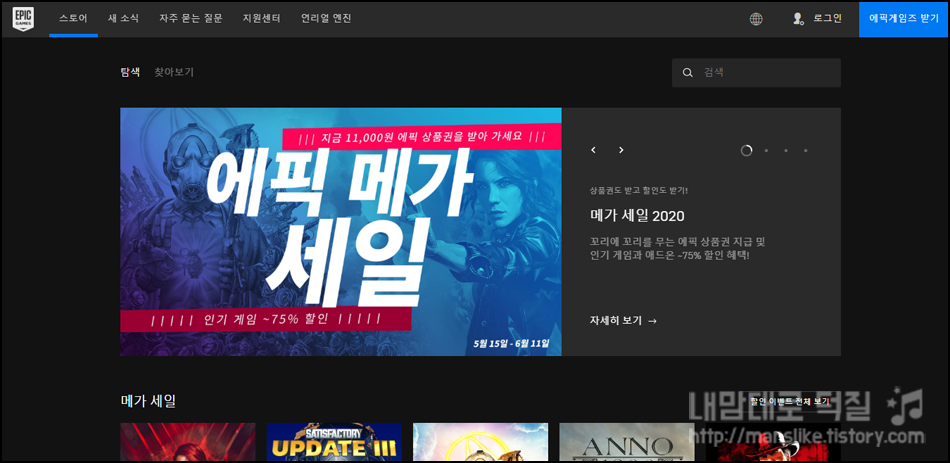Select the 탐색 tab
This screenshot has height=463, width=950.
(x=130, y=72)
